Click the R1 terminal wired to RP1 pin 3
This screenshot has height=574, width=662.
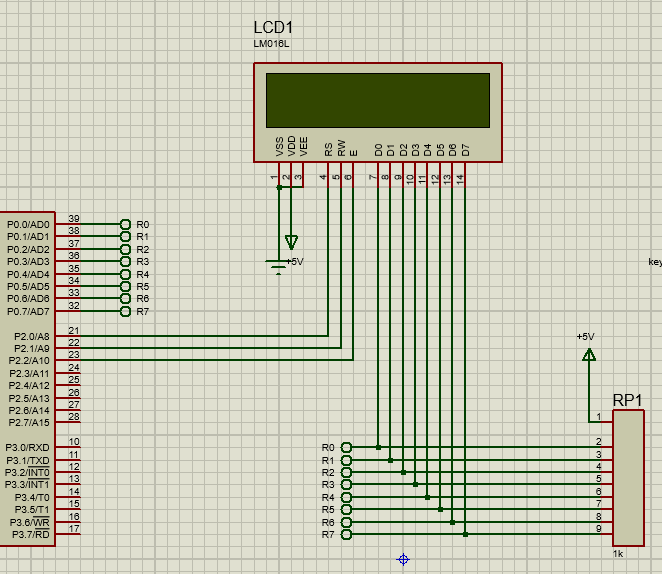[346, 460]
